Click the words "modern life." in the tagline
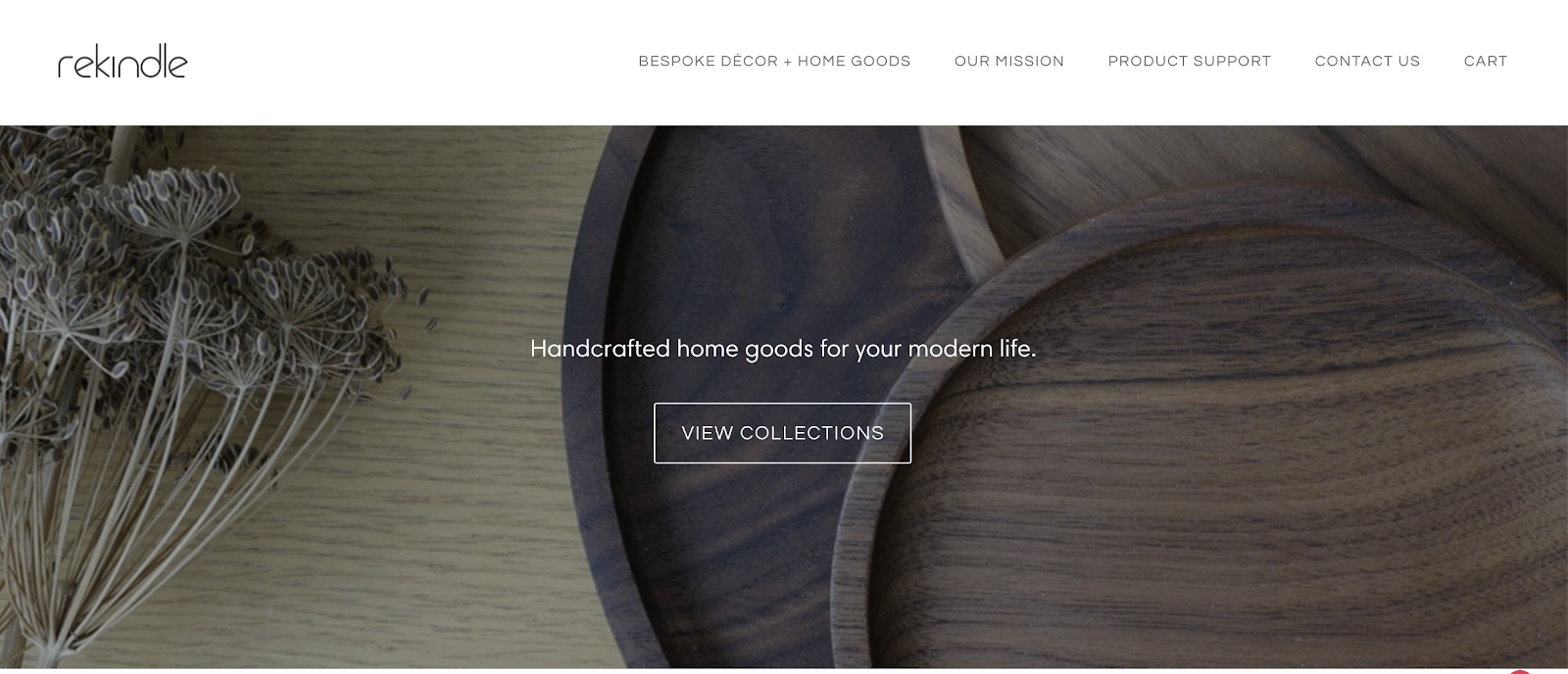1568x674 pixels. click(972, 349)
